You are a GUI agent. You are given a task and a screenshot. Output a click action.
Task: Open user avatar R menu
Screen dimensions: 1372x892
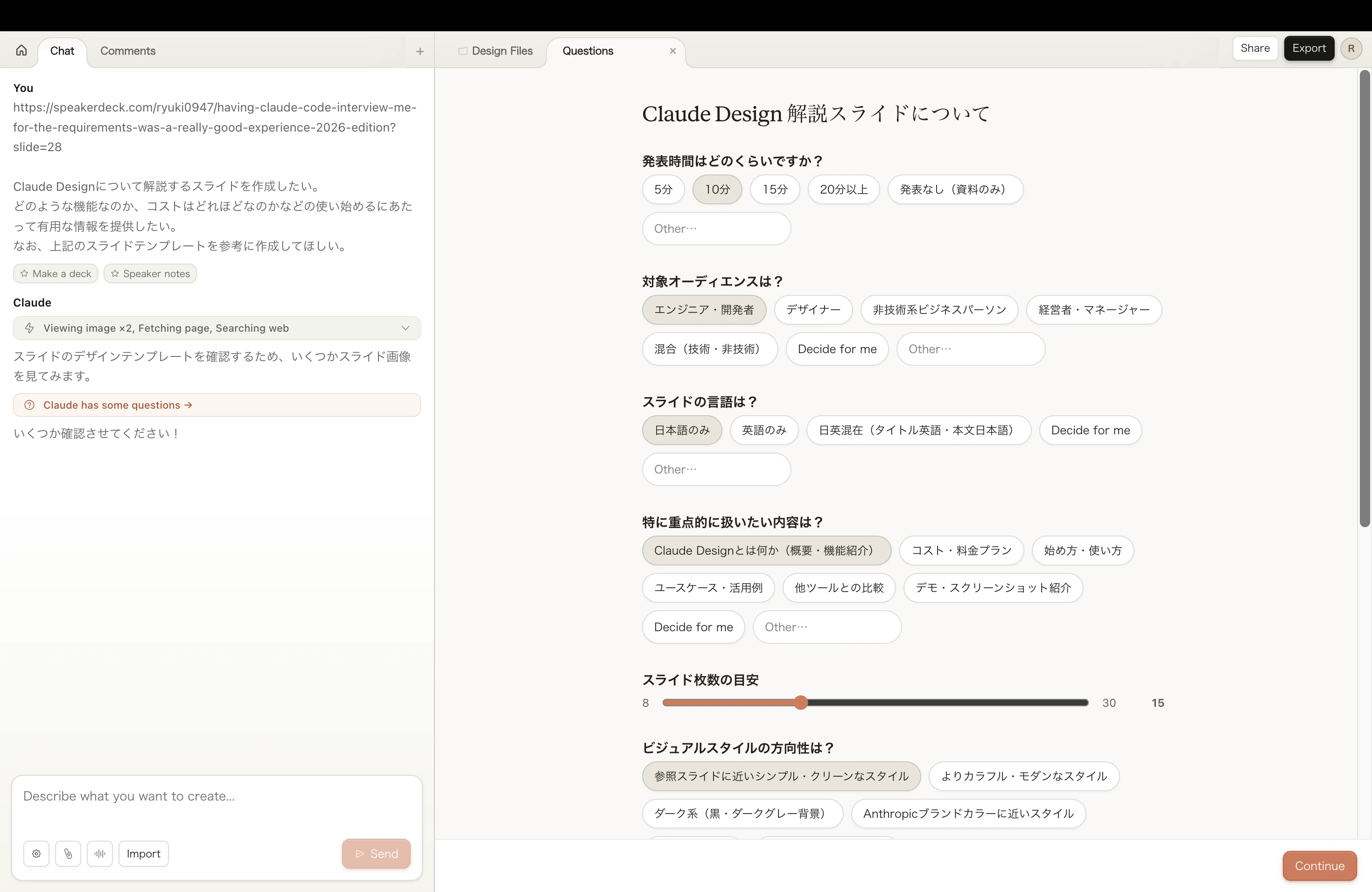click(x=1351, y=49)
